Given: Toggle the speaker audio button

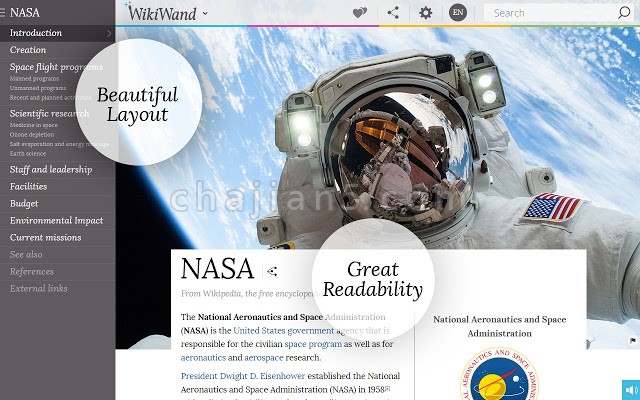Looking at the screenshot, I should click(x=631, y=390).
